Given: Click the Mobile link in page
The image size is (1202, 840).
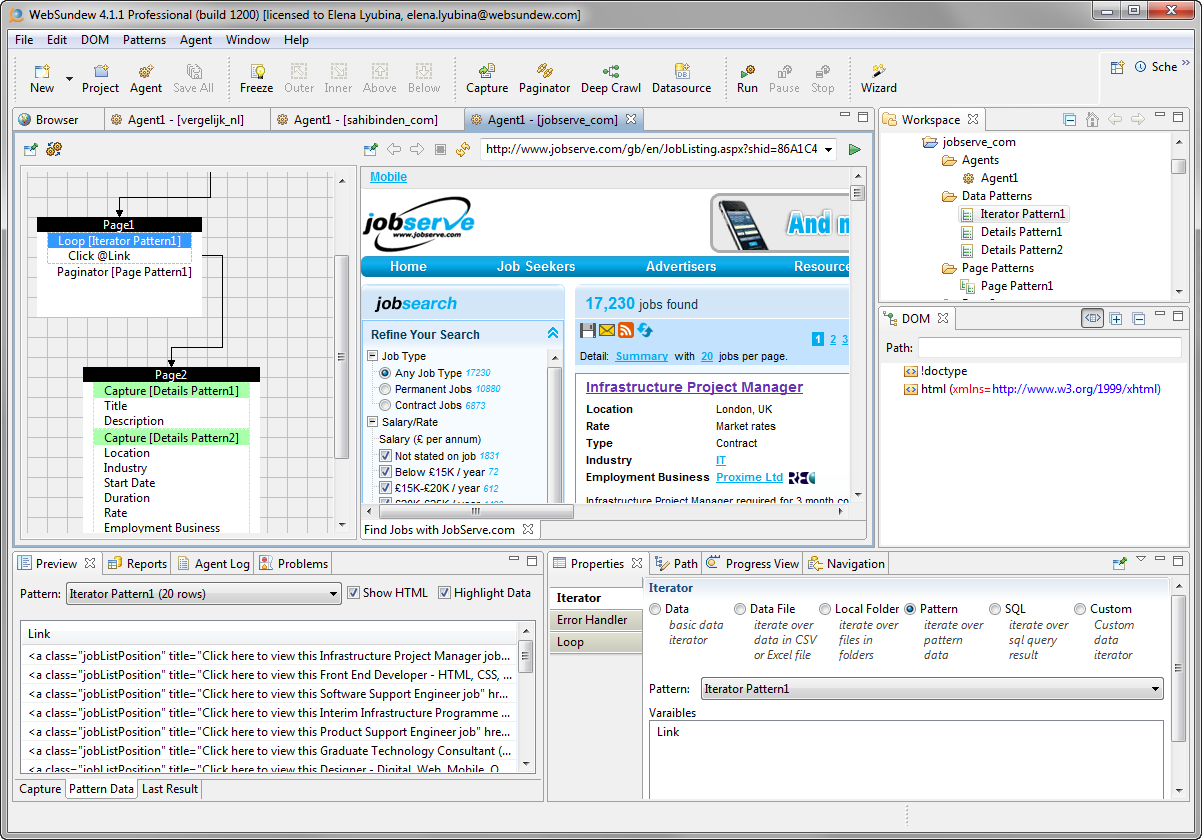Looking at the screenshot, I should [388, 177].
